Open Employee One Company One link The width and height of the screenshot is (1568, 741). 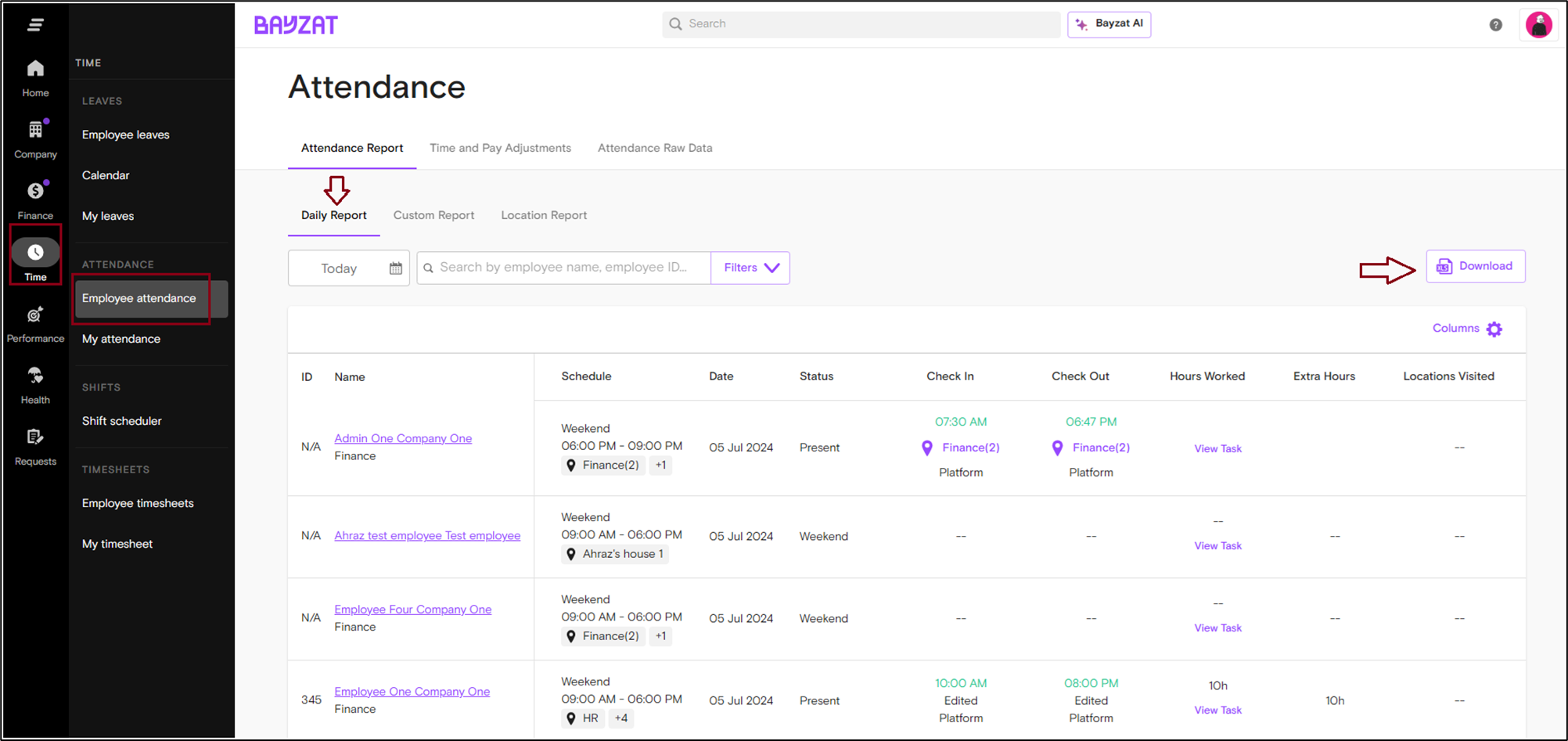pyautogui.click(x=412, y=692)
